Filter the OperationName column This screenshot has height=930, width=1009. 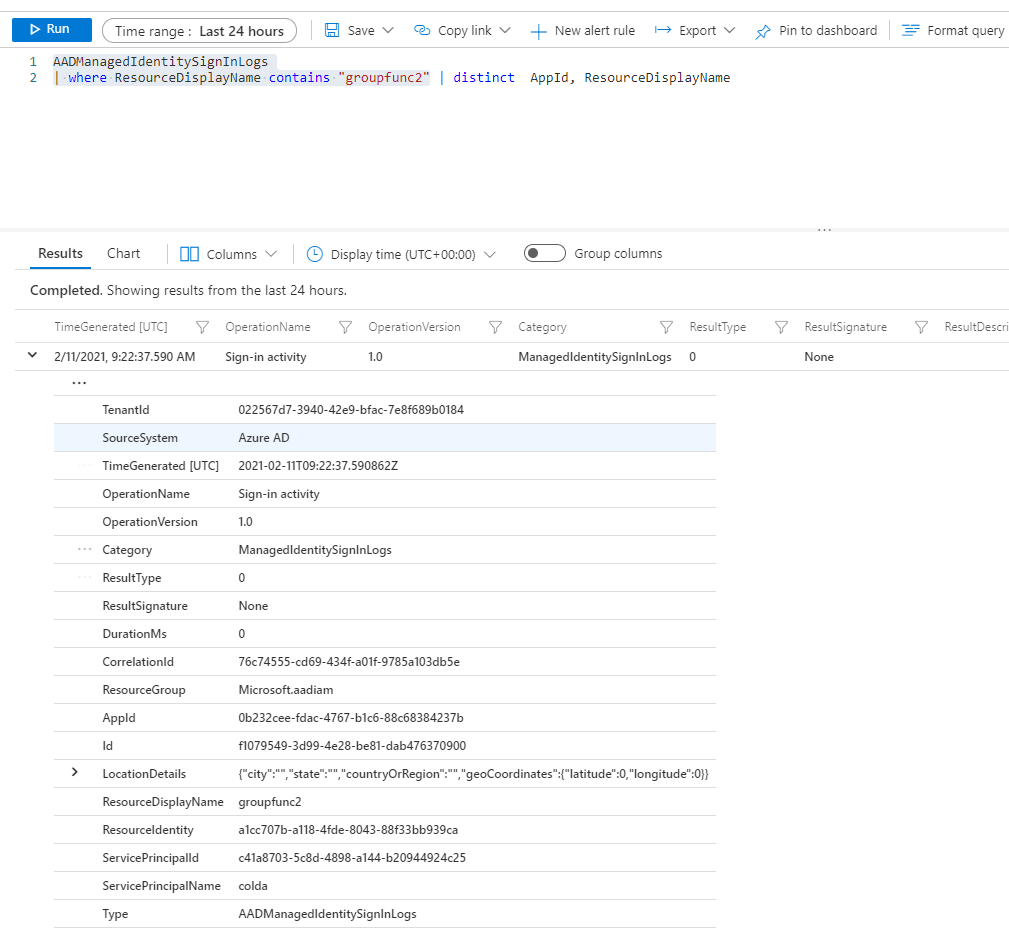[346, 327]
